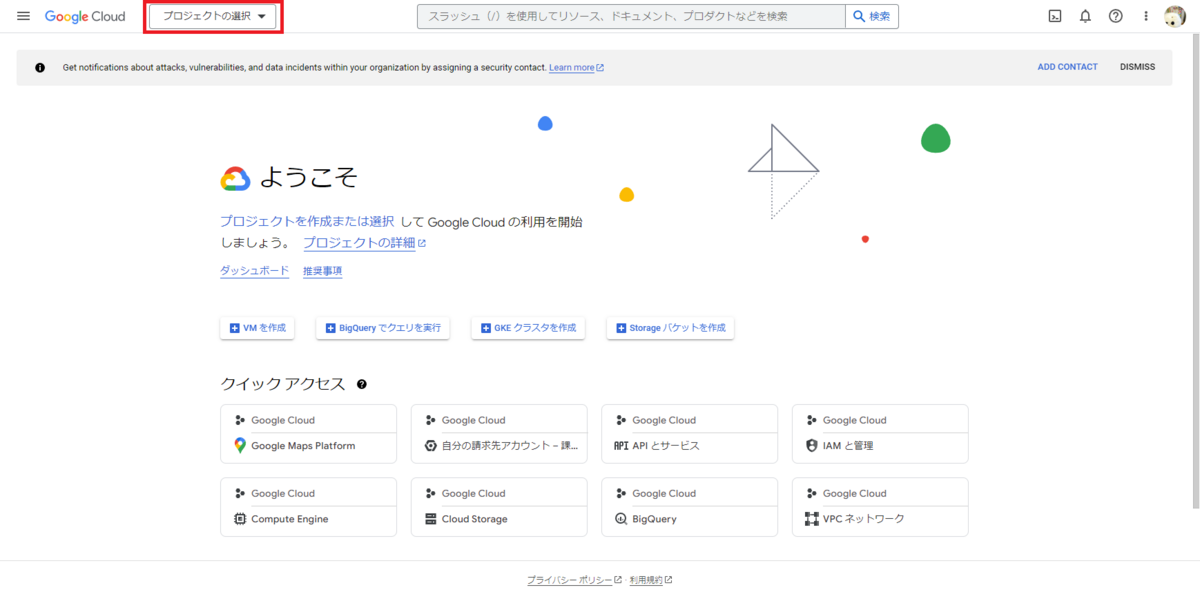
Task: Open the 自分の請求先アカウント billing card
Action: click(x=499, y=434)
